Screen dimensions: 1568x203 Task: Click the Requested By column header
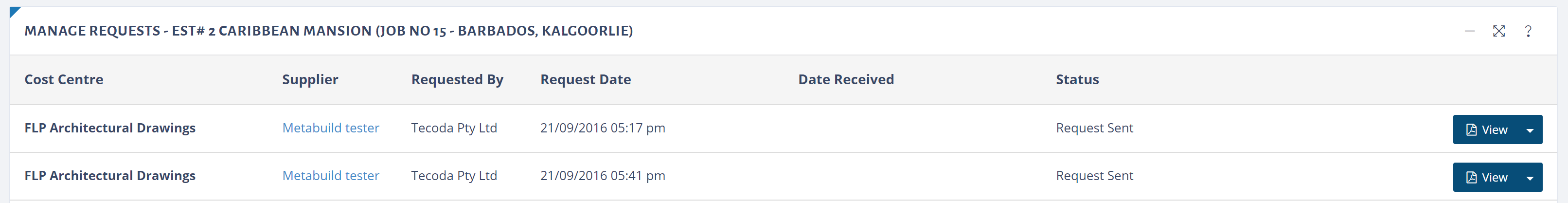coord(457,80)
